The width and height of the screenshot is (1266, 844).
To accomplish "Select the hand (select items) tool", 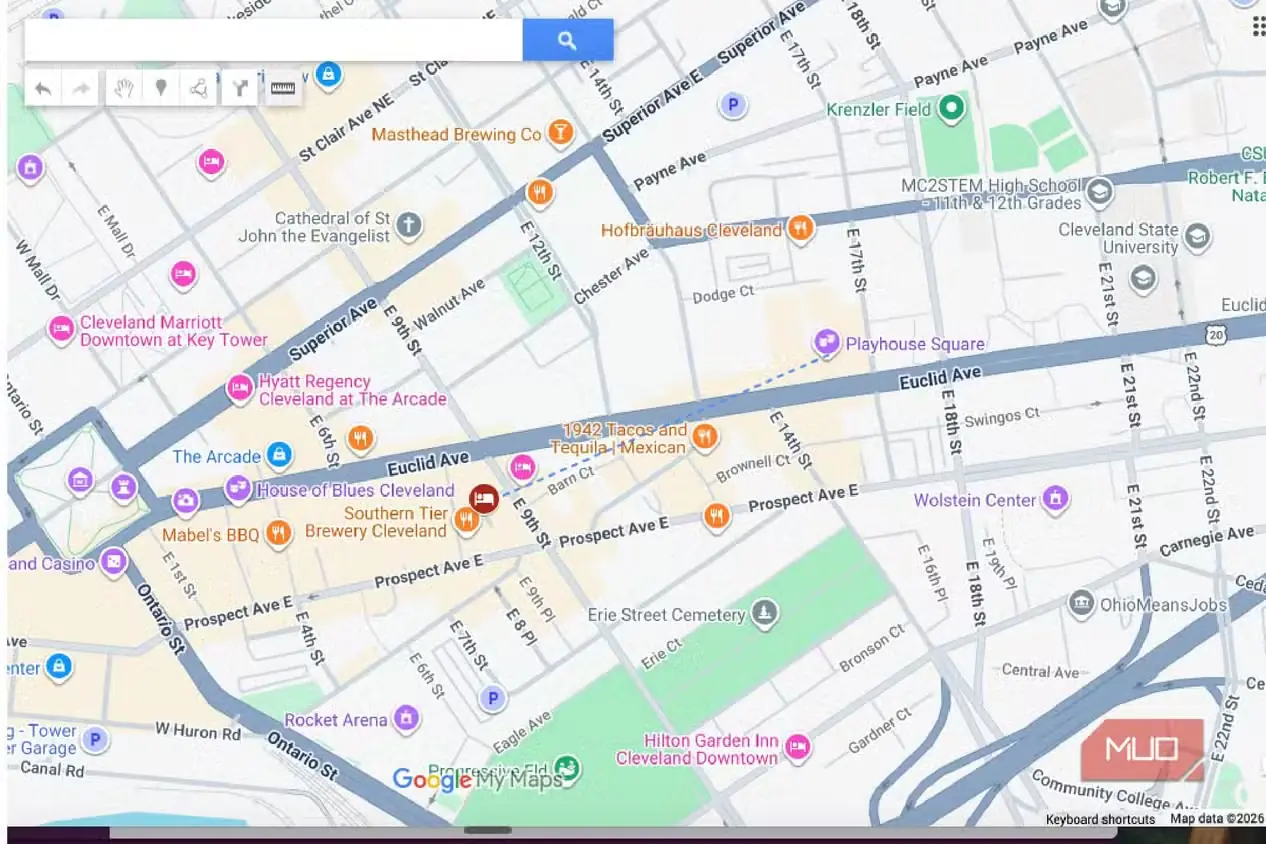I will click(123, 88).
